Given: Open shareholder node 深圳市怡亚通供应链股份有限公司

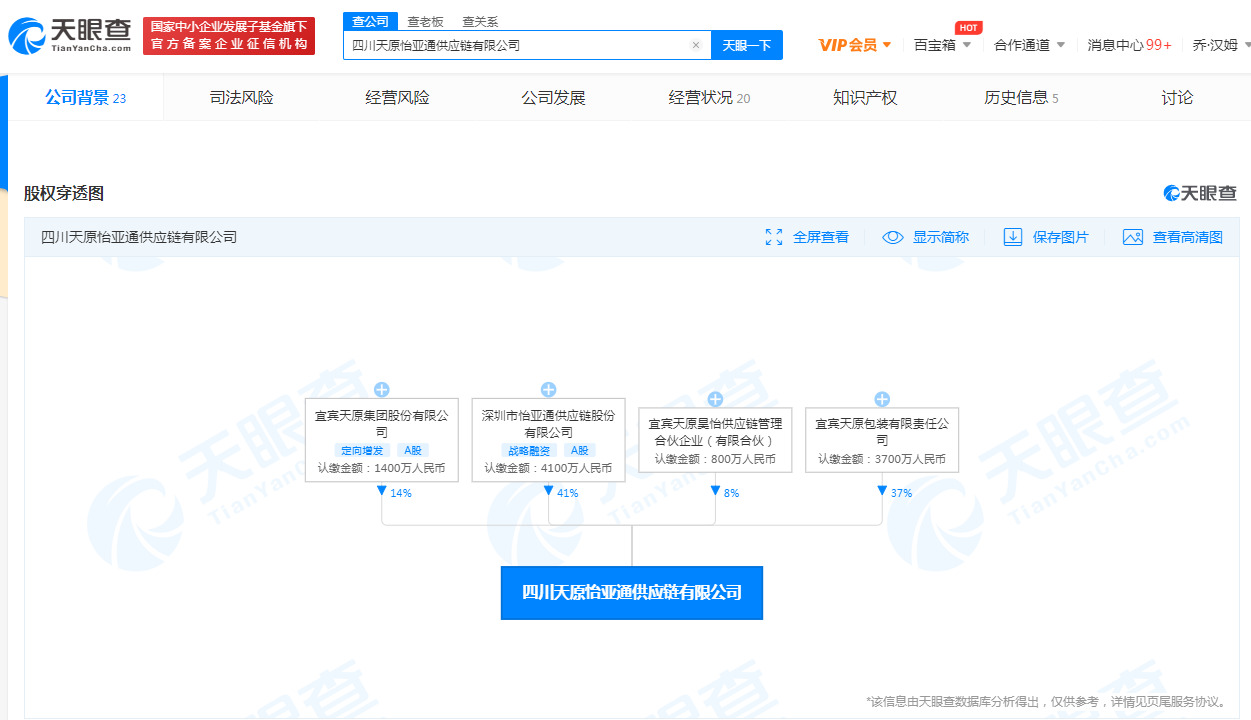Looking at the screenshot, I should pyautogui.click(x=548, y=440).
